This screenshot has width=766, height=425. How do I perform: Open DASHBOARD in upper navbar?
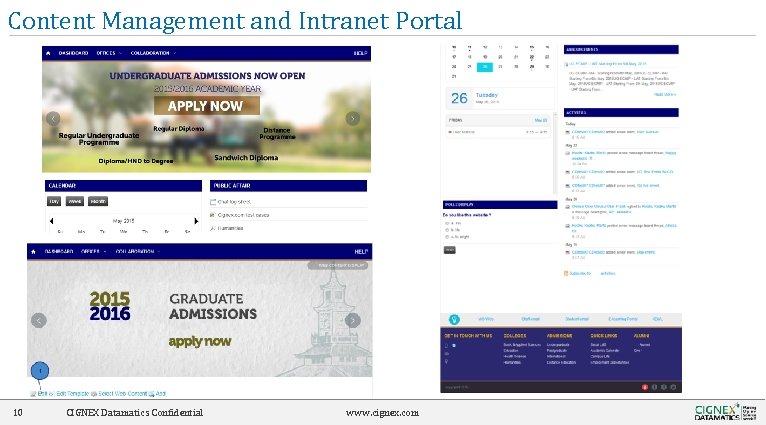(x=73, y=53)
